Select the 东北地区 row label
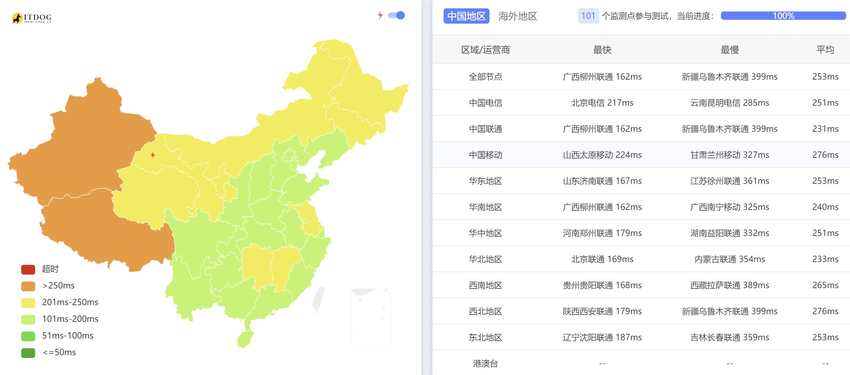This screenshot has height=375, width=850. (486, 337)
